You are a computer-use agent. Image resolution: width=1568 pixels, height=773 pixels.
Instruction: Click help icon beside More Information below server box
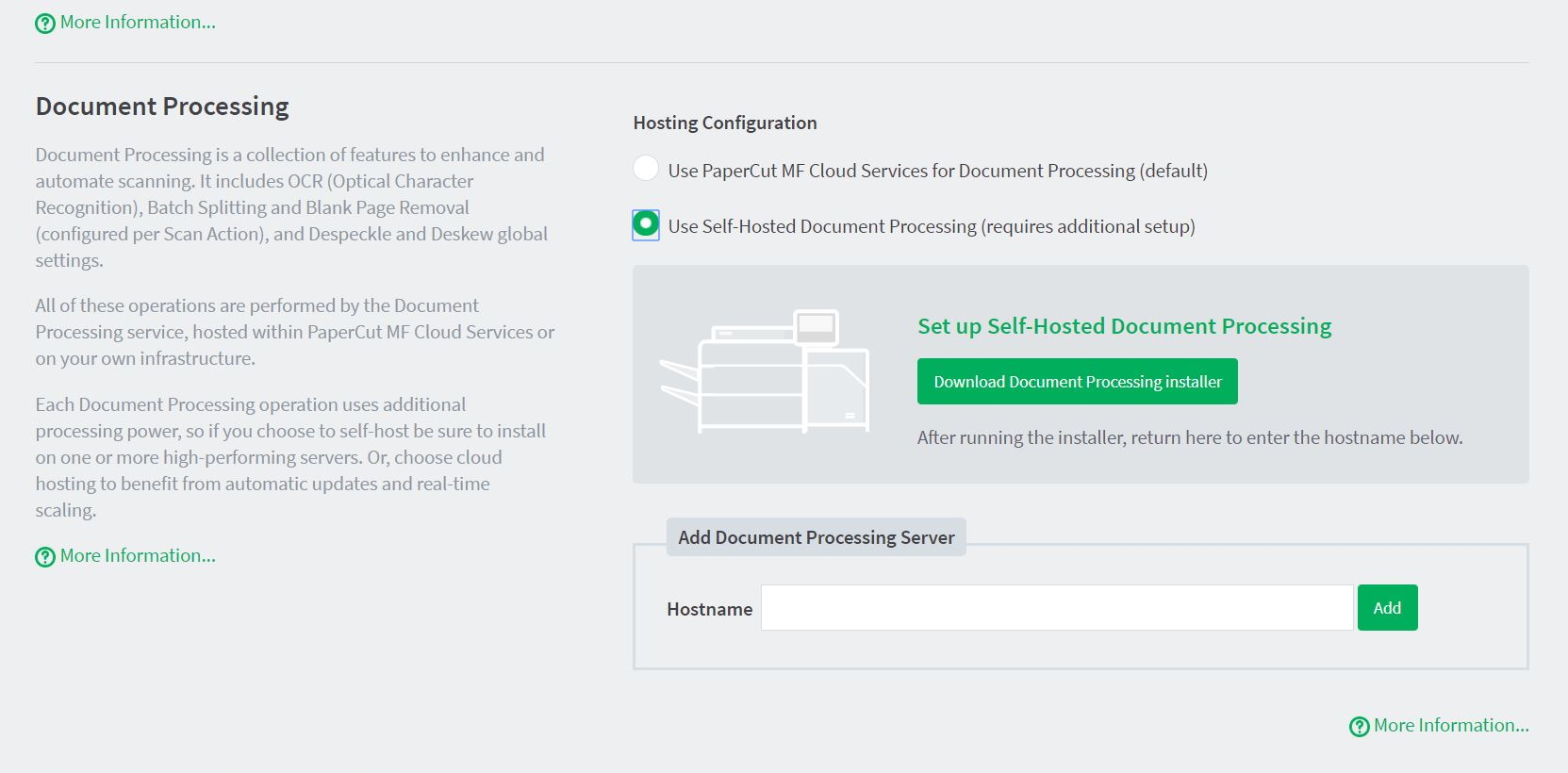point(1359,727)
